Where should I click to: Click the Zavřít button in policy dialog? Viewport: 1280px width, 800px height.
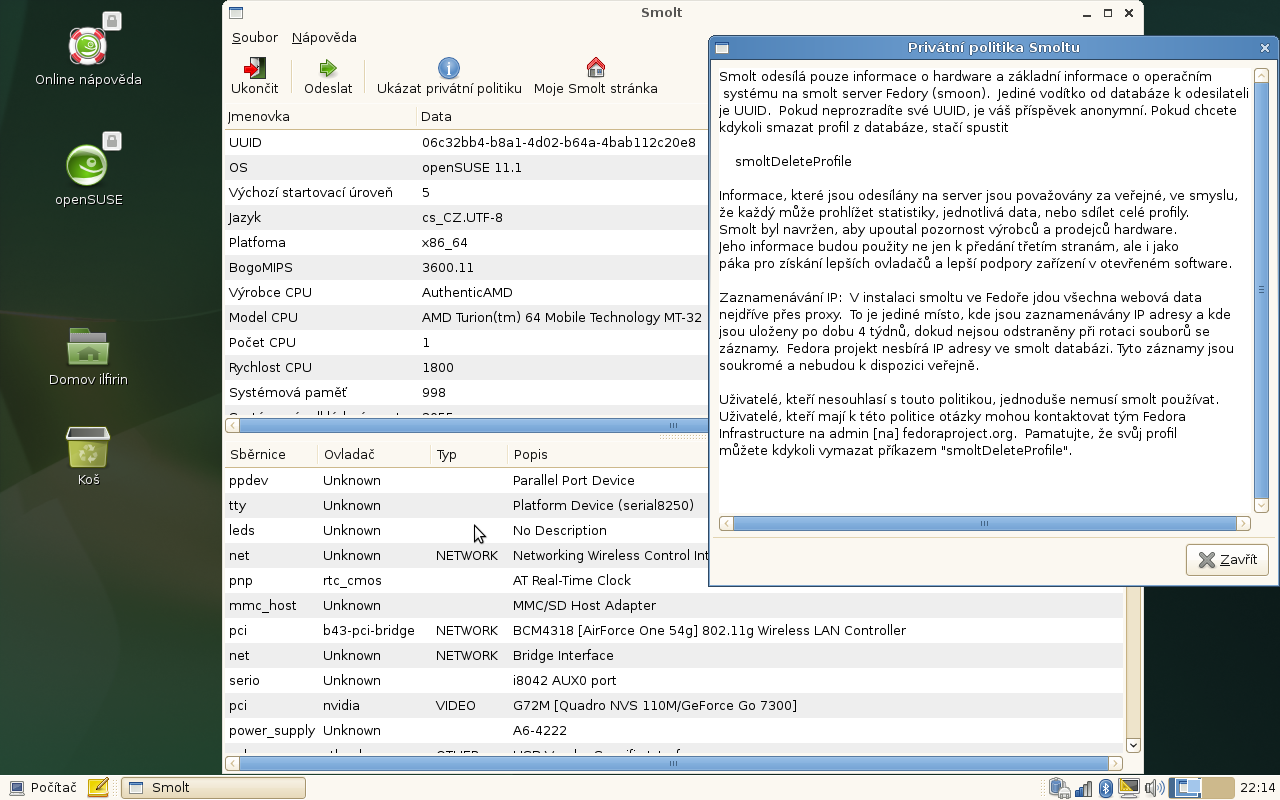click(x=1227, y=560)
